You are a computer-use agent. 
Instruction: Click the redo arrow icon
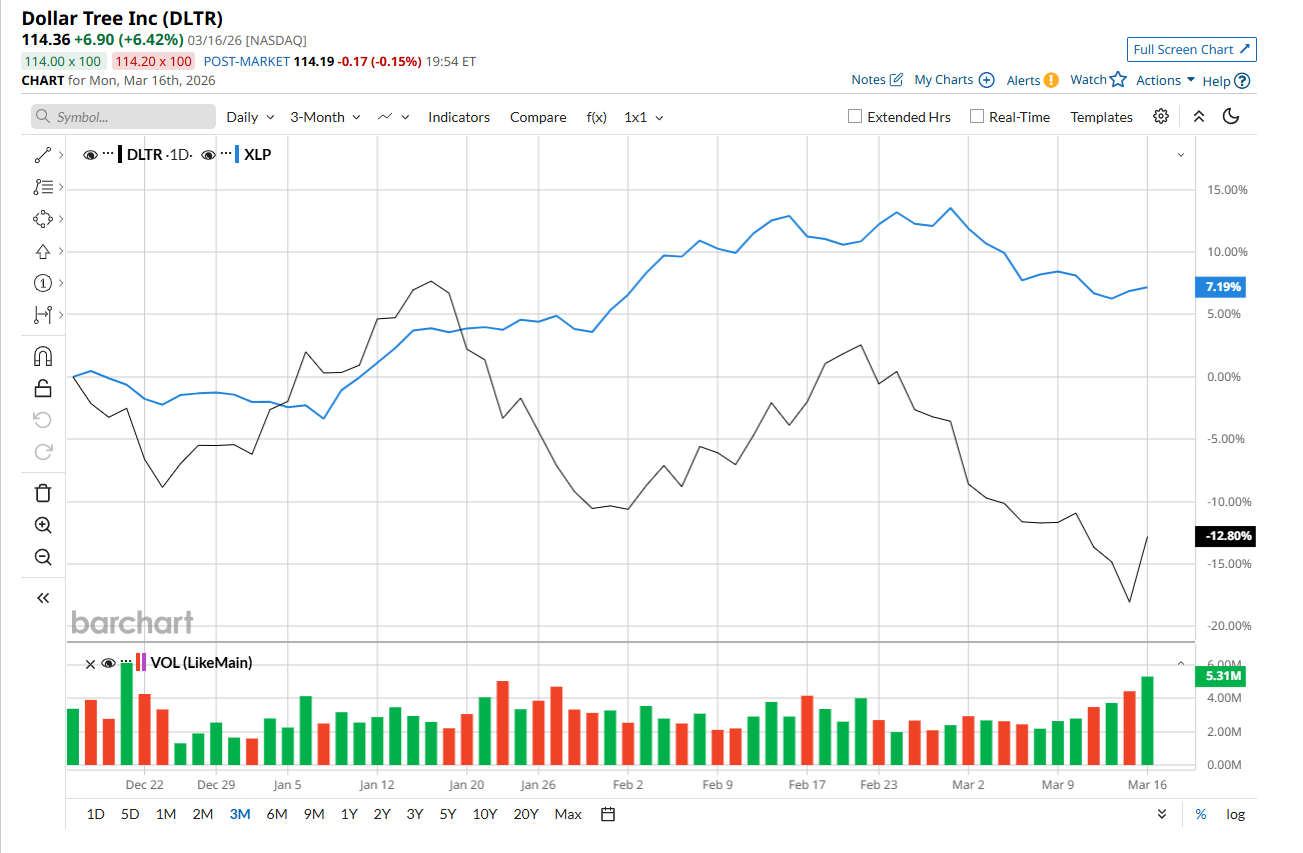(x=43, y=452)
